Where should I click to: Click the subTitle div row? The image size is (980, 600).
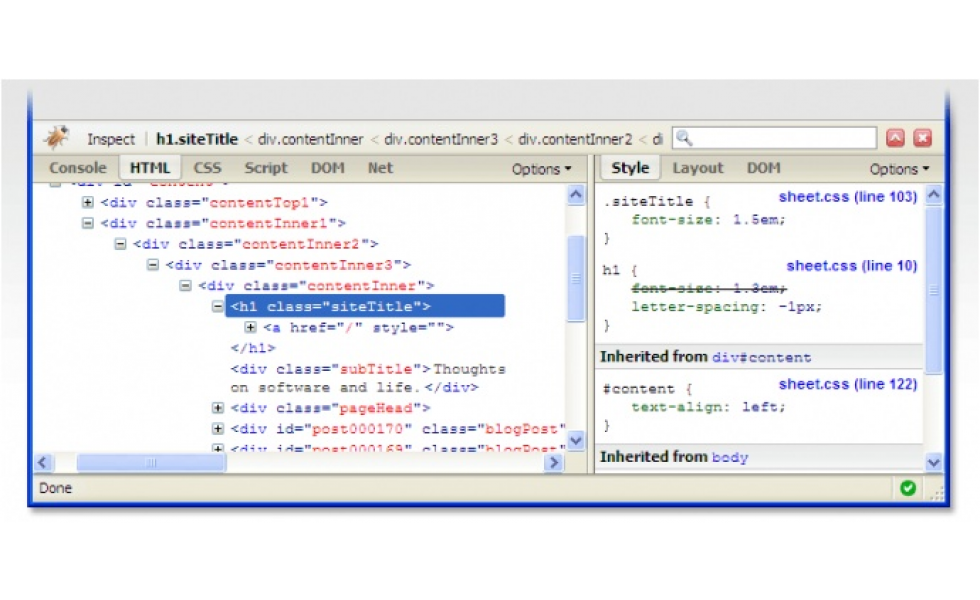[x=368, y=378]
